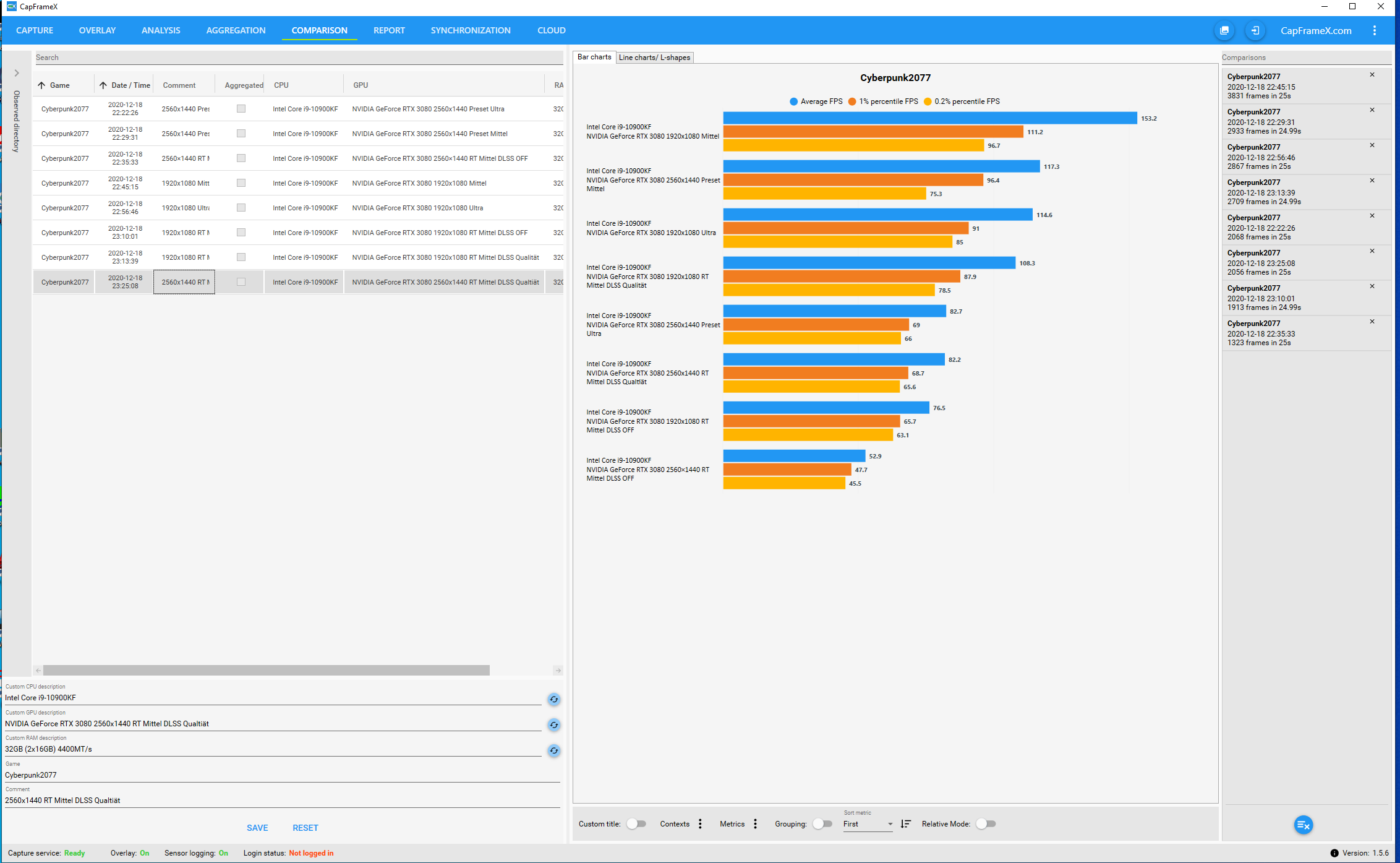Viewport: 1400px width, 863px height.
Task: Clear all comparisons with the blue round button
Action: pyautogui.click(x=1303, y=825)
